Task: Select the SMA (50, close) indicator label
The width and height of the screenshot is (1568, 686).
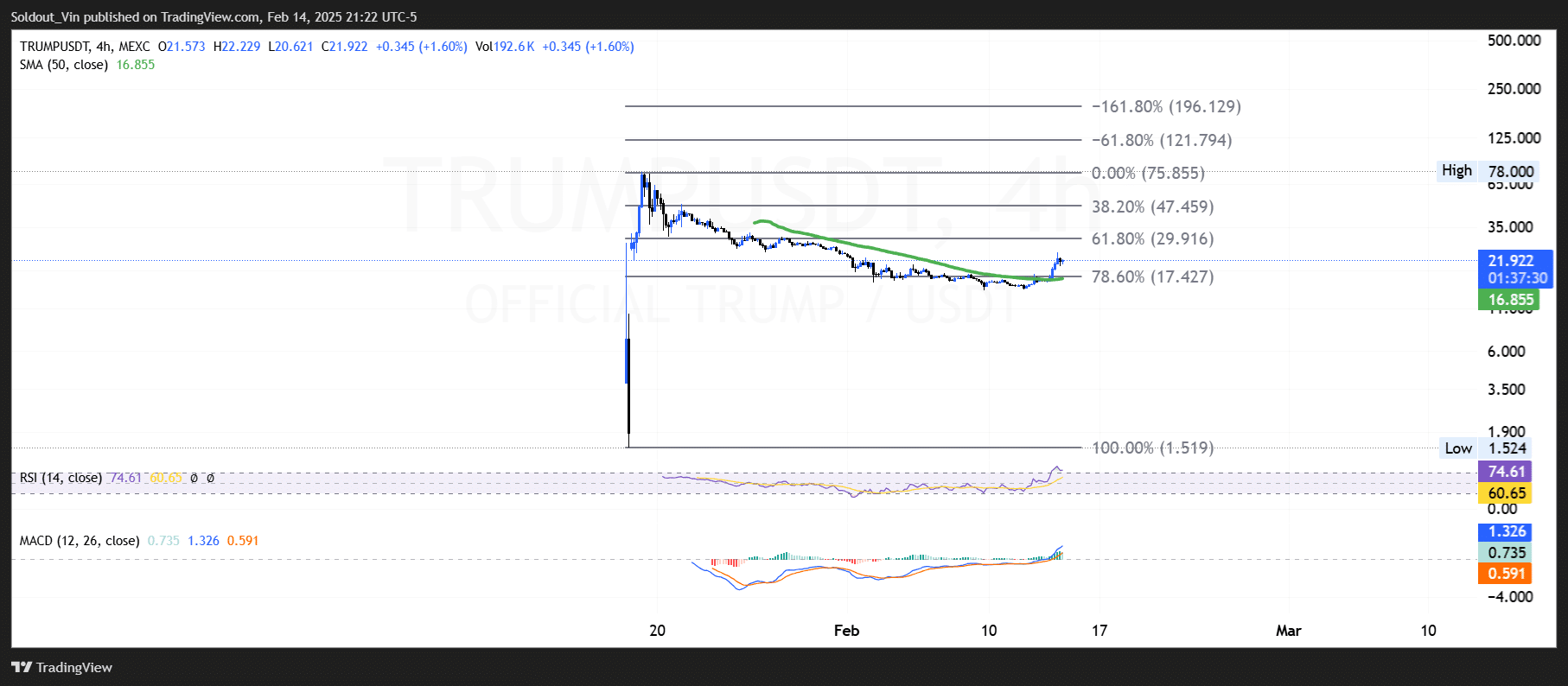Action: coord(64,65)
